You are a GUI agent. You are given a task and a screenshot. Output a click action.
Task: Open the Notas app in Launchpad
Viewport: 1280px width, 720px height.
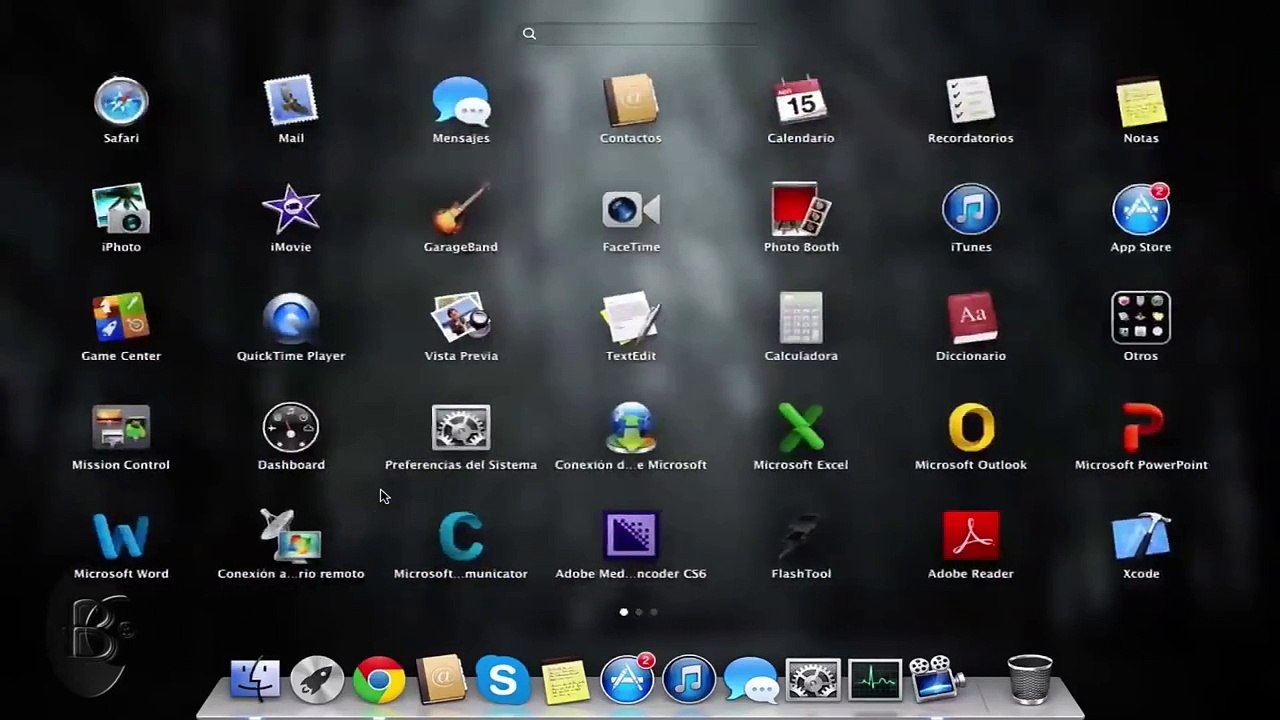[x=1141, y=102]
